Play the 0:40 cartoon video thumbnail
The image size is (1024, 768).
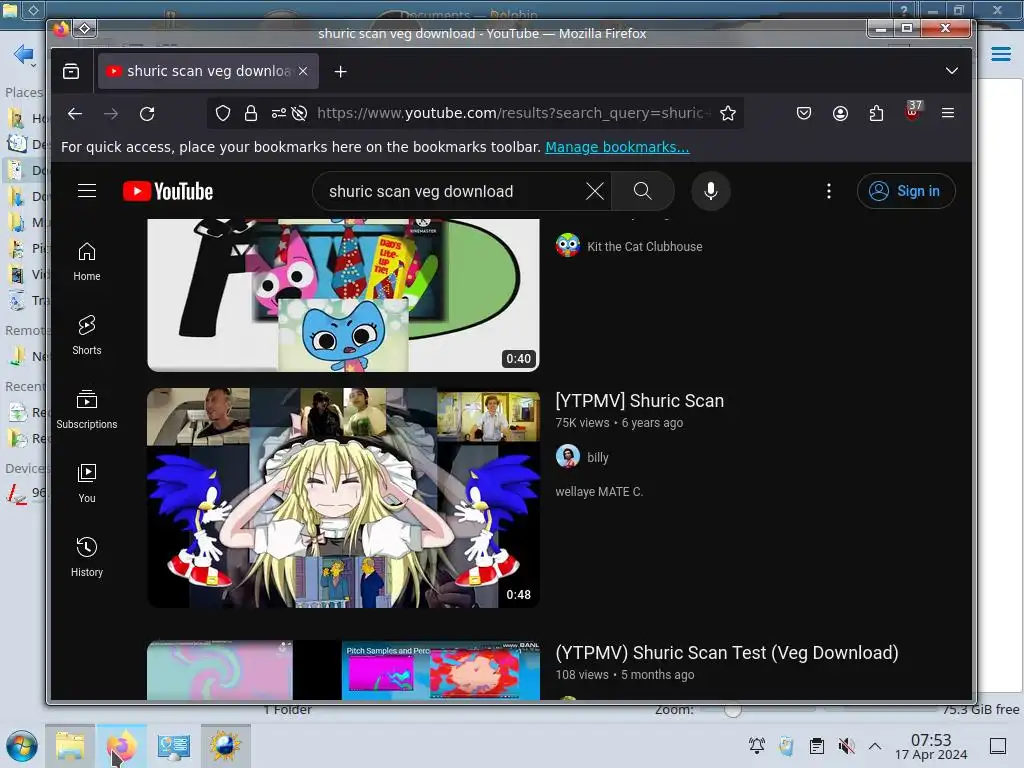[343, 295]
